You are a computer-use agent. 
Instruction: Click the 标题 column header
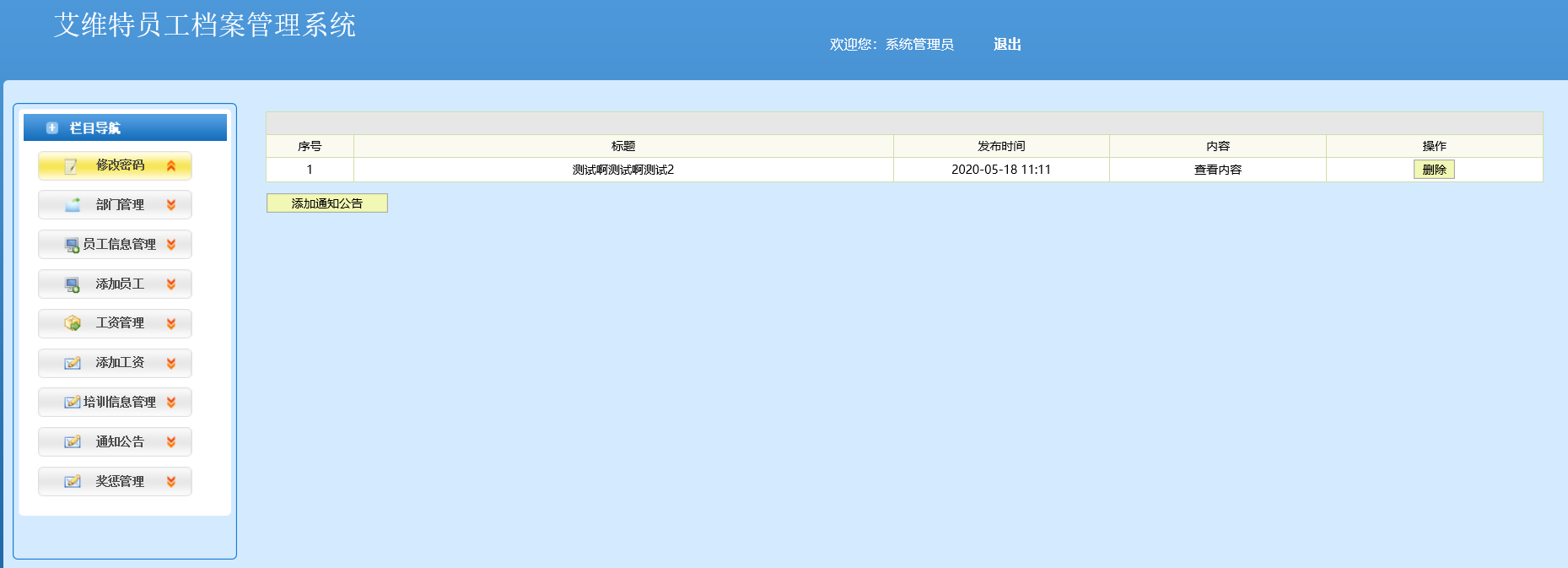coord(623,146)
